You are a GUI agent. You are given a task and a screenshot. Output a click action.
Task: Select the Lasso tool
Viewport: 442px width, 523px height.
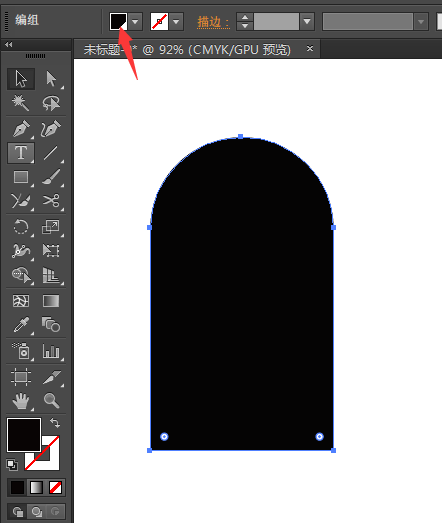tap(51, 103)
